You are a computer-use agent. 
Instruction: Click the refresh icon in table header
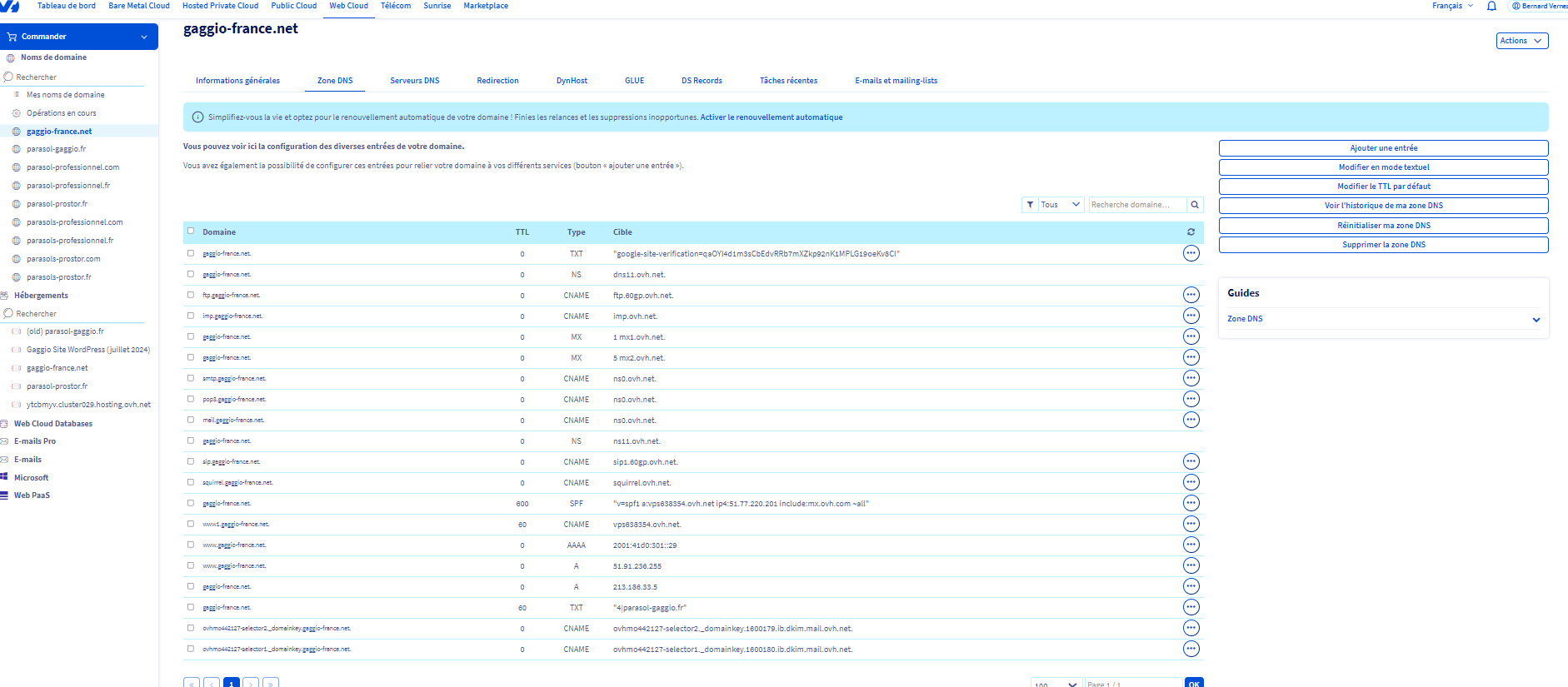[1191, 232]
